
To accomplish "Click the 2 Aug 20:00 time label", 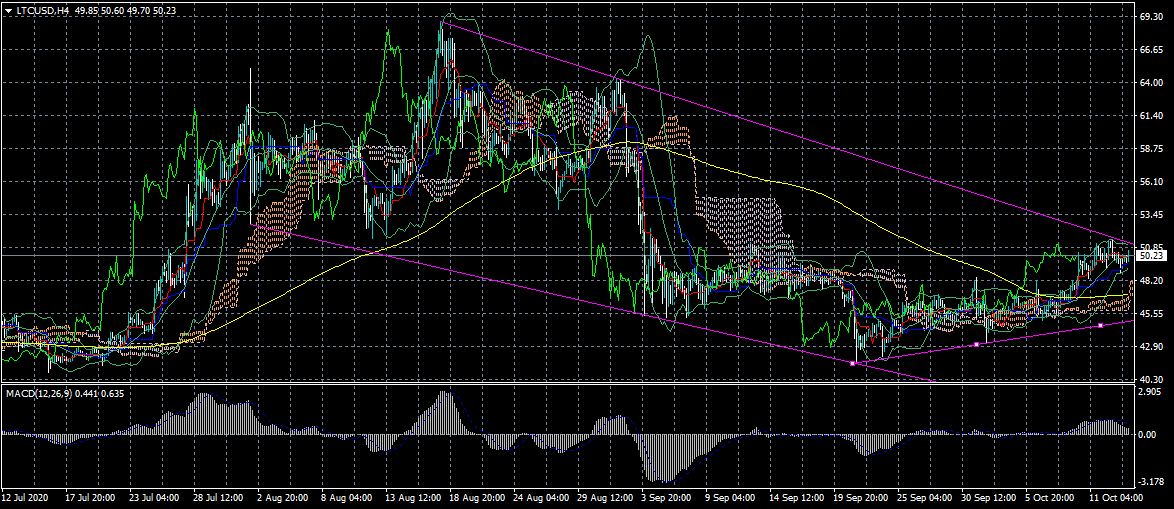I will [282, 497].
